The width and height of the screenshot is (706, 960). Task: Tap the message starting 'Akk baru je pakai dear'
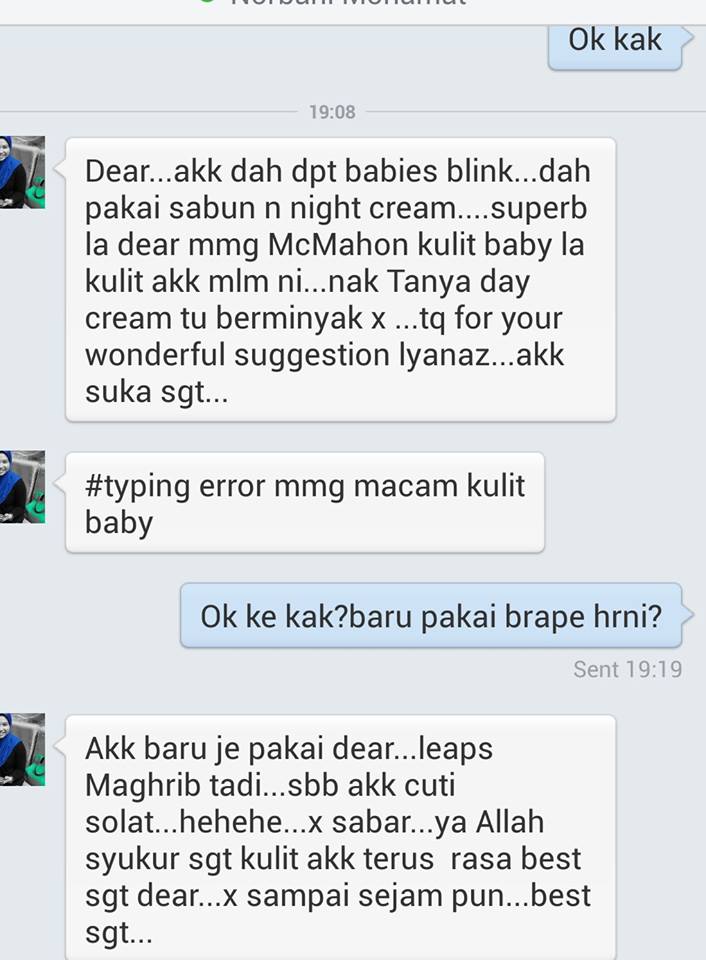pos(340,838)
